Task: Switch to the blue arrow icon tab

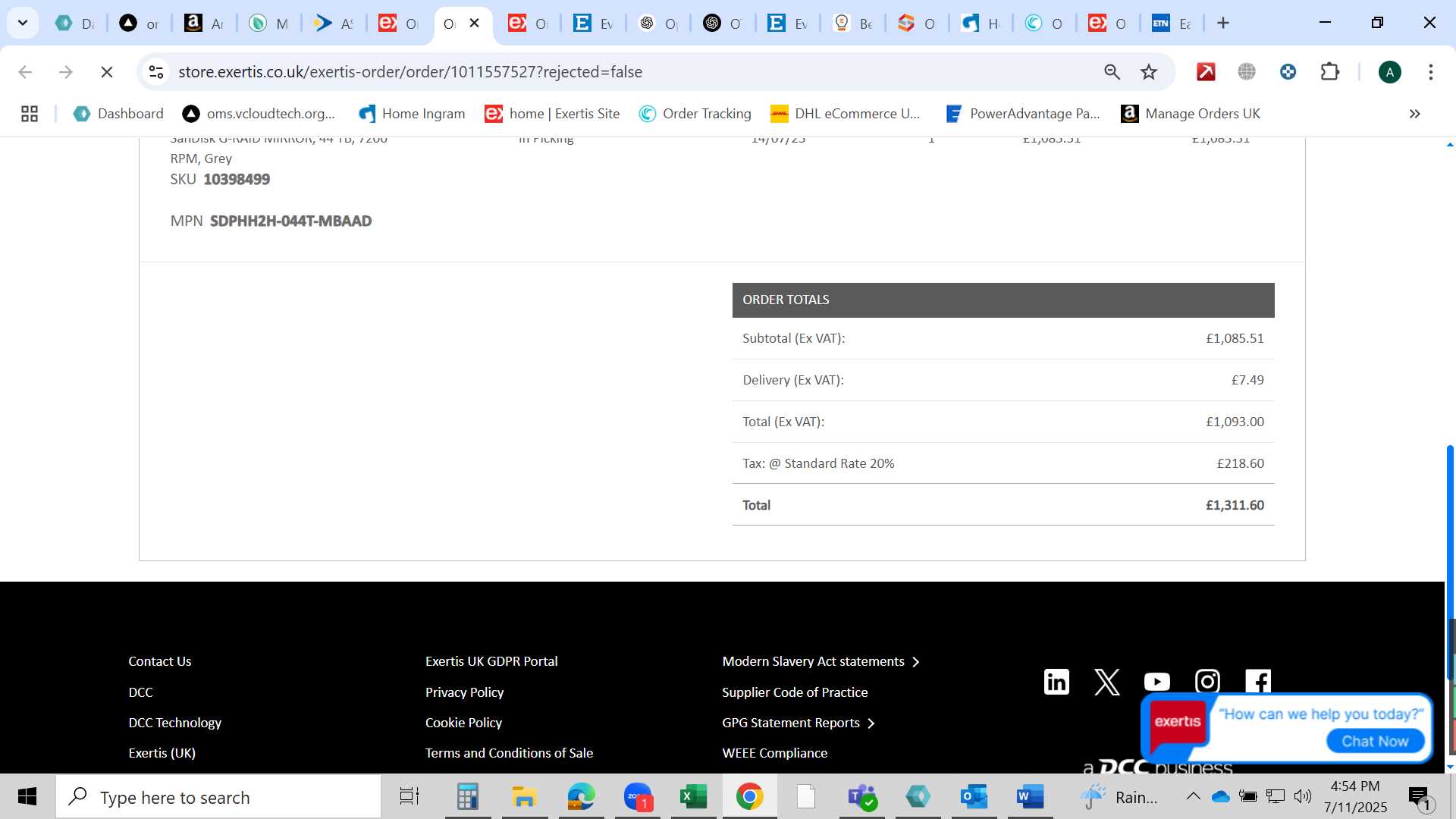Action: coord(334,23)
